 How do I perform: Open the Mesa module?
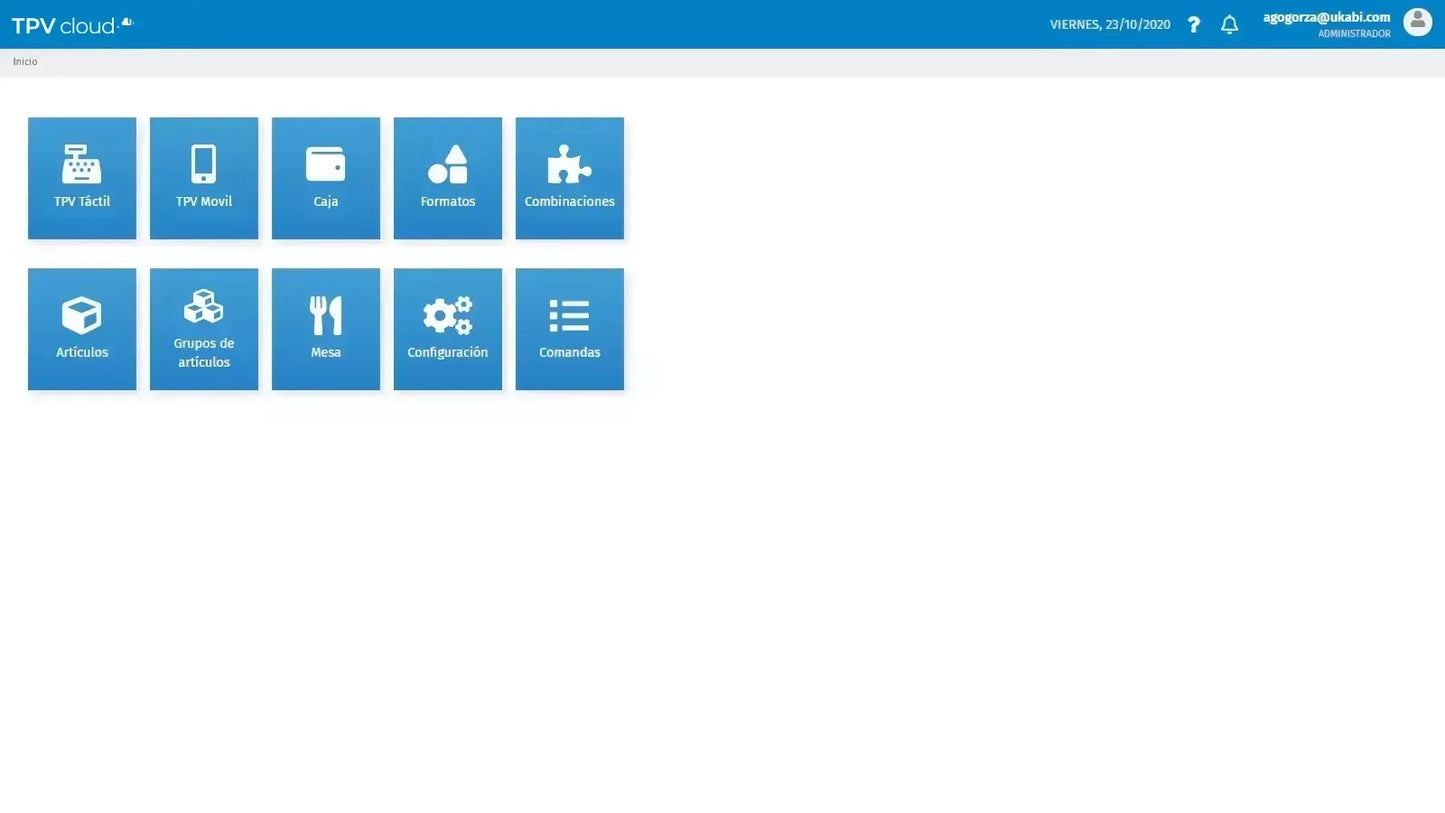pyautogui.click(x=325, y=329)
